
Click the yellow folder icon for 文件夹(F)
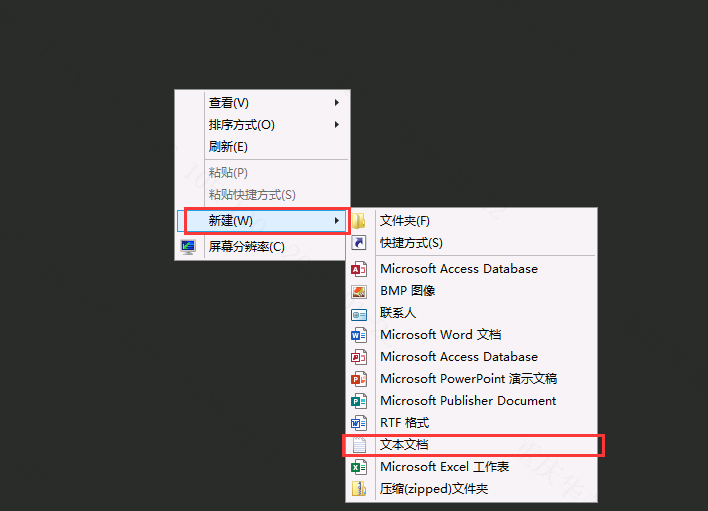pyautogui.click(x=359, y=221)
